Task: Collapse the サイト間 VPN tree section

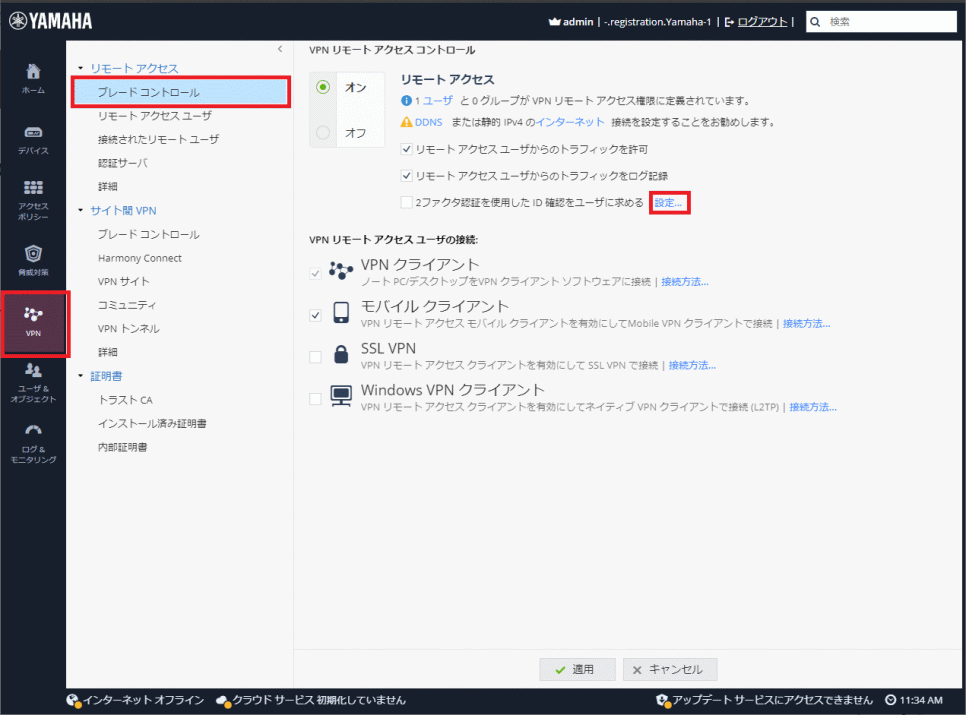Action: point(81,210)
